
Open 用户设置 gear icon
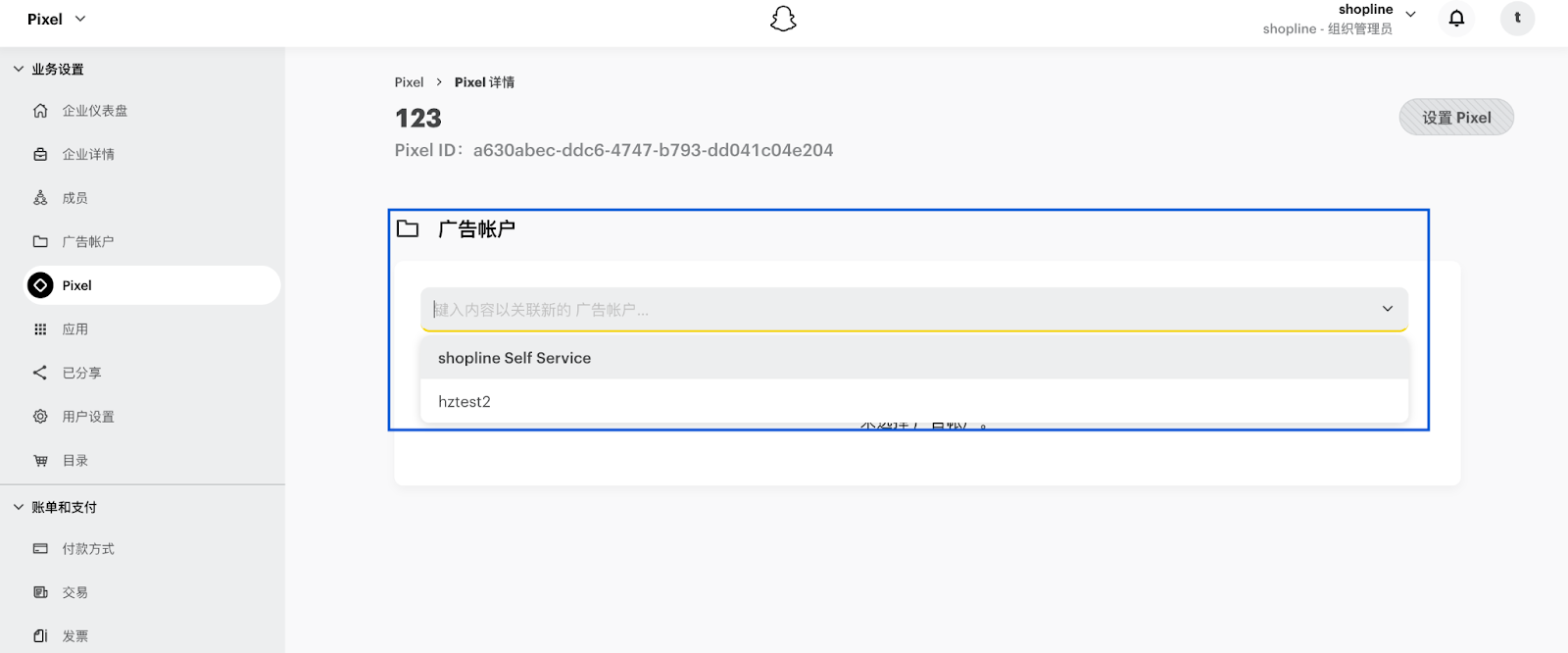point(40,417)
